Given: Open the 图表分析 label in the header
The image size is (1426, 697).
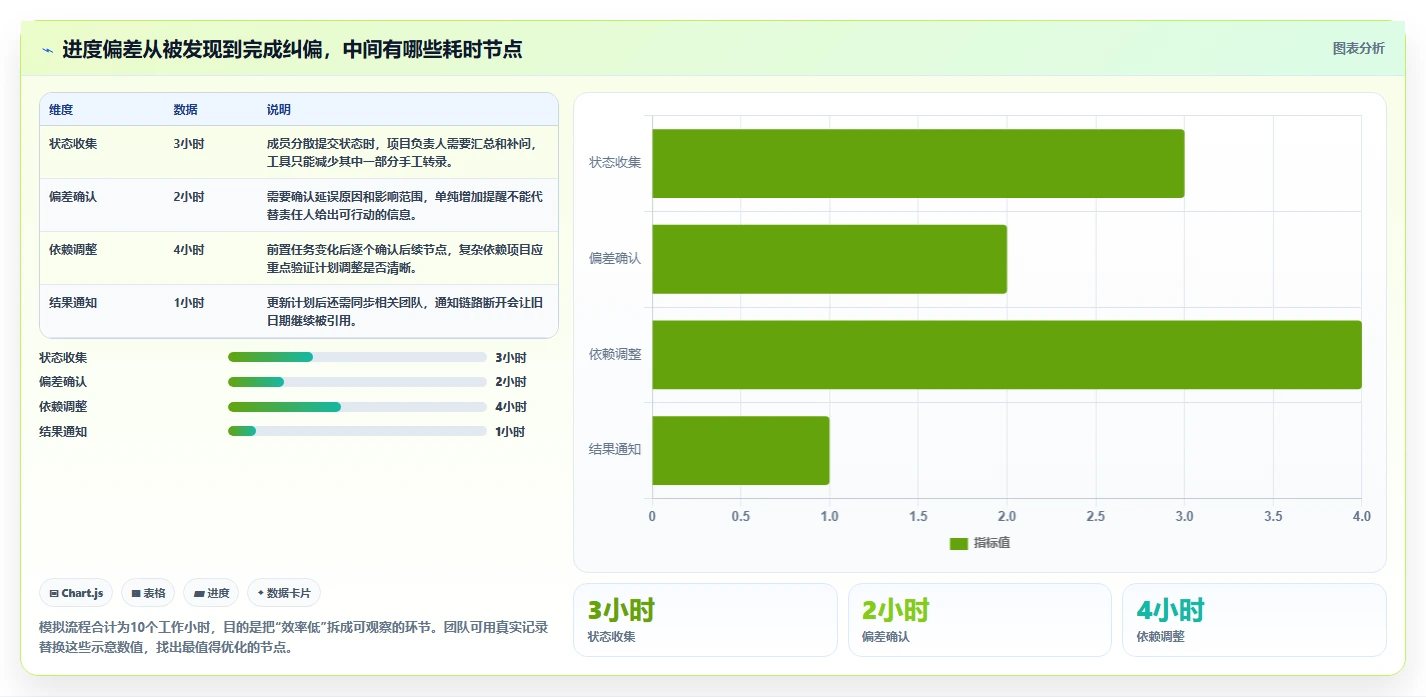Looking at the screenshot, I should 1358,48.
